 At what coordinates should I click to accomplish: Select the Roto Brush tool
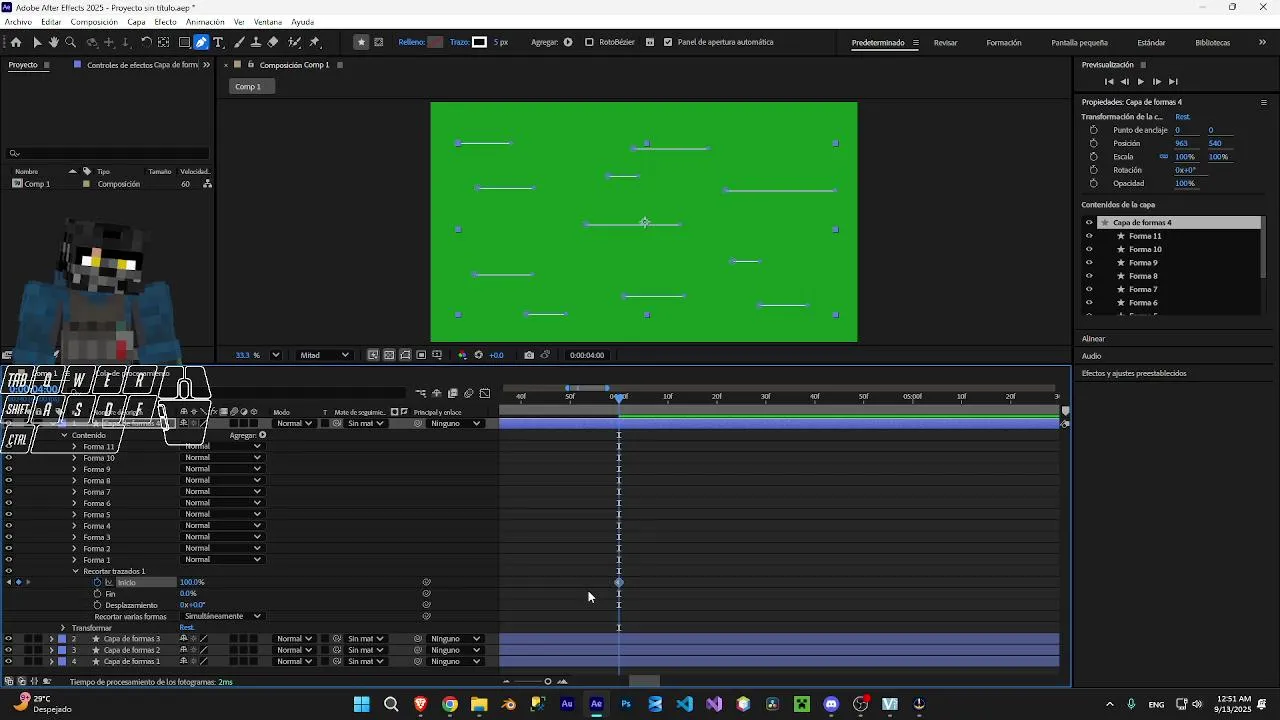click(295, 42)
